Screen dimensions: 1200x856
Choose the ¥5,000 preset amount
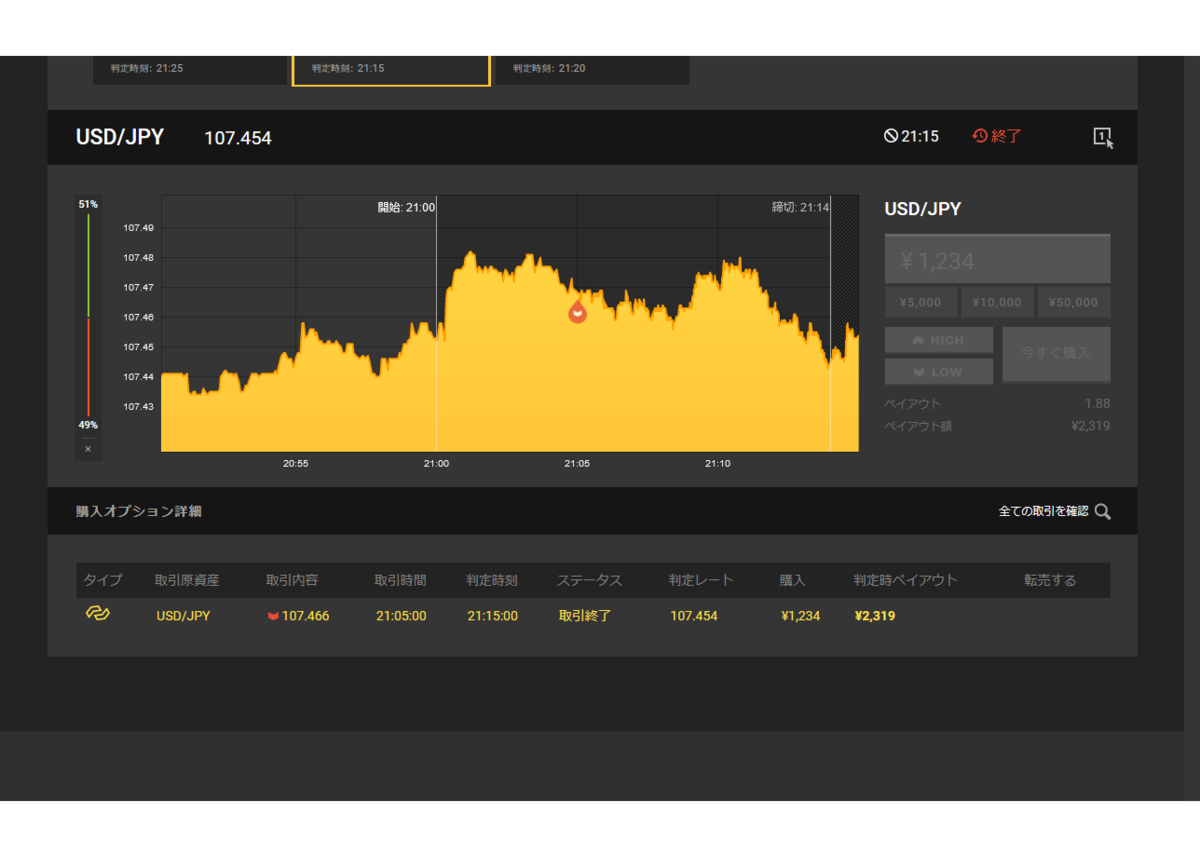coord(921,302)
